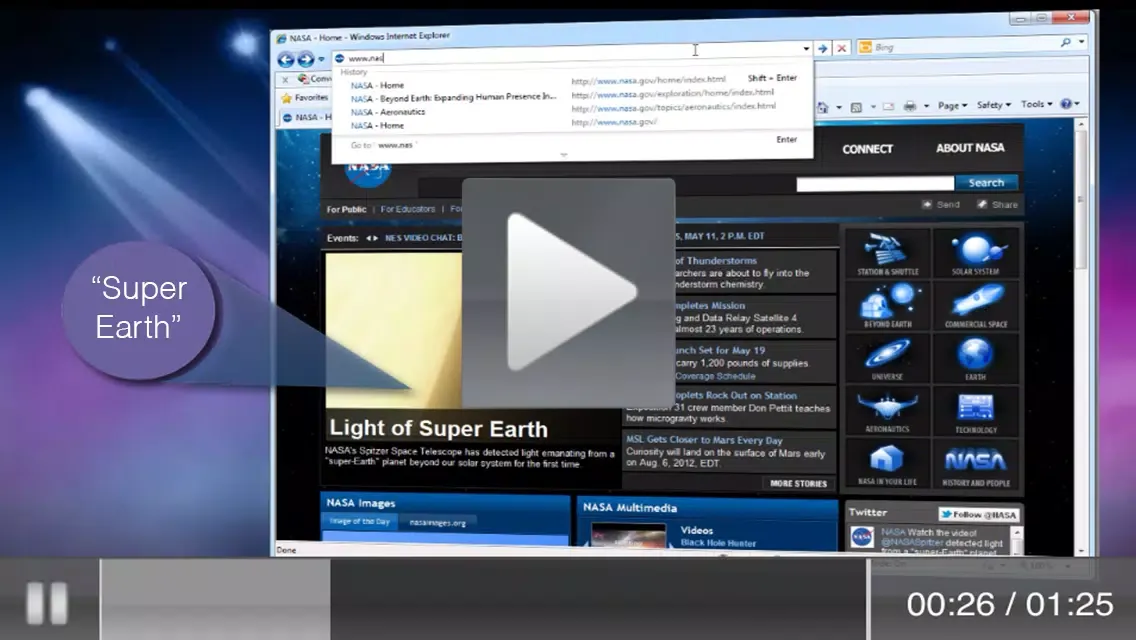The image size is (1136, 640).
Task: Click the NASA site search field
Action: click(x=875, y=184)
